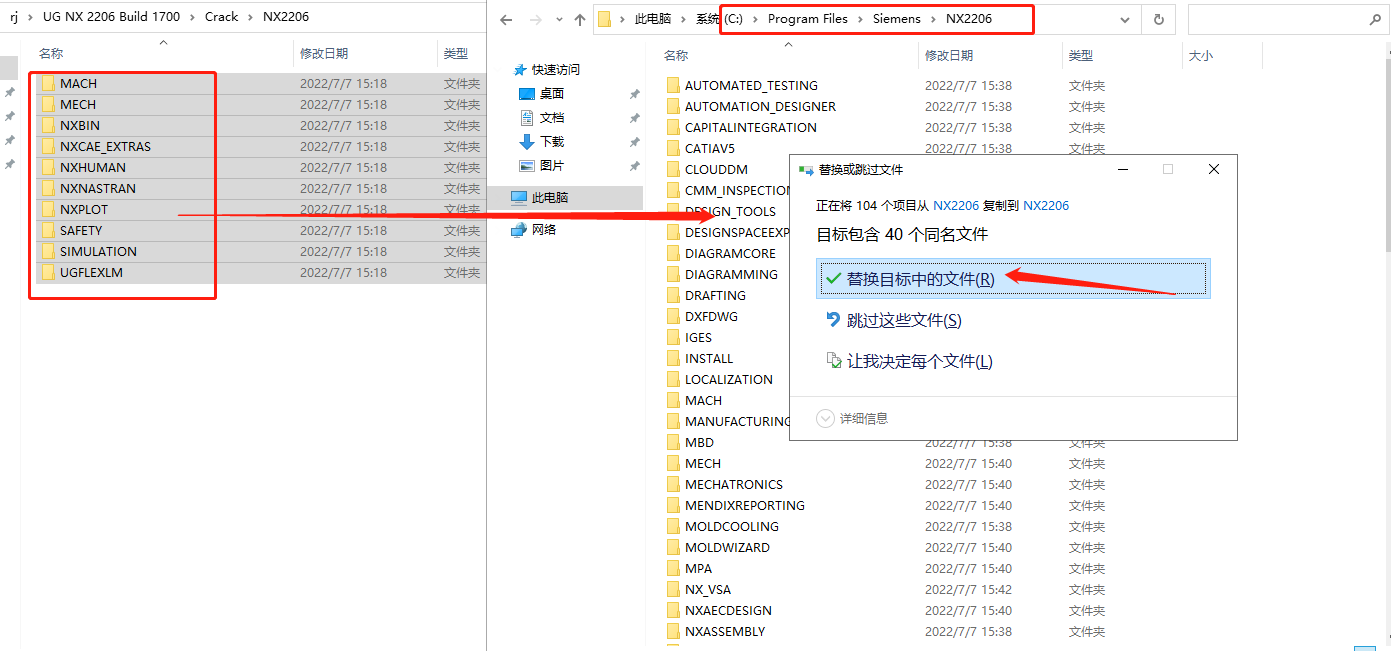
Task: Click the Siemens breadcrumb in the address bar
Action: (x=897, y=18)
